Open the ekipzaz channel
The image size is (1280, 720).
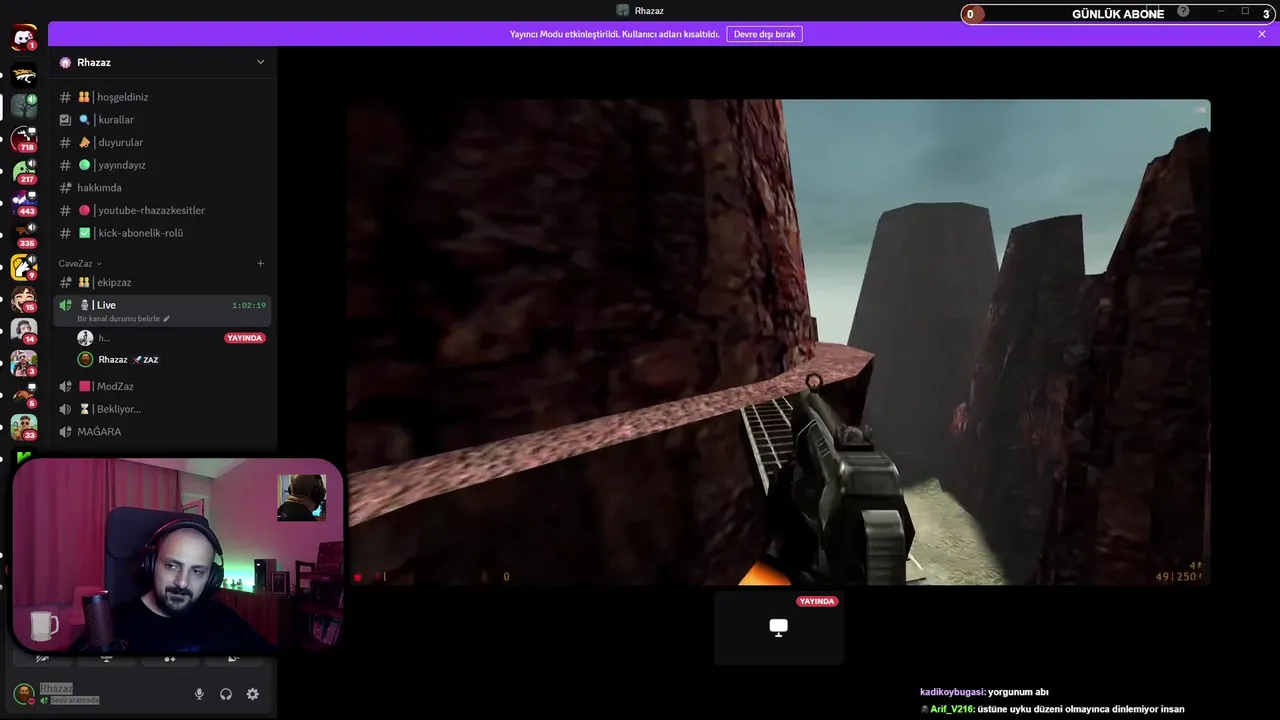click(162, 282)
